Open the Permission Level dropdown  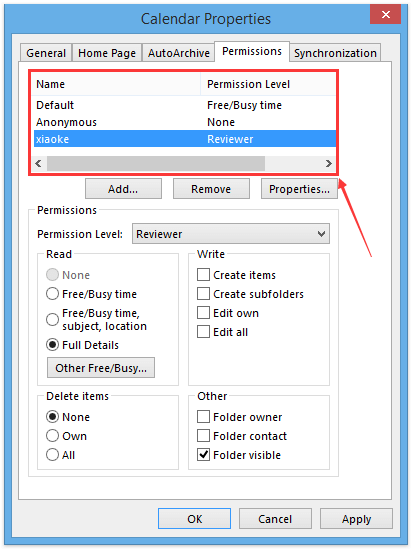click(231, 234)
